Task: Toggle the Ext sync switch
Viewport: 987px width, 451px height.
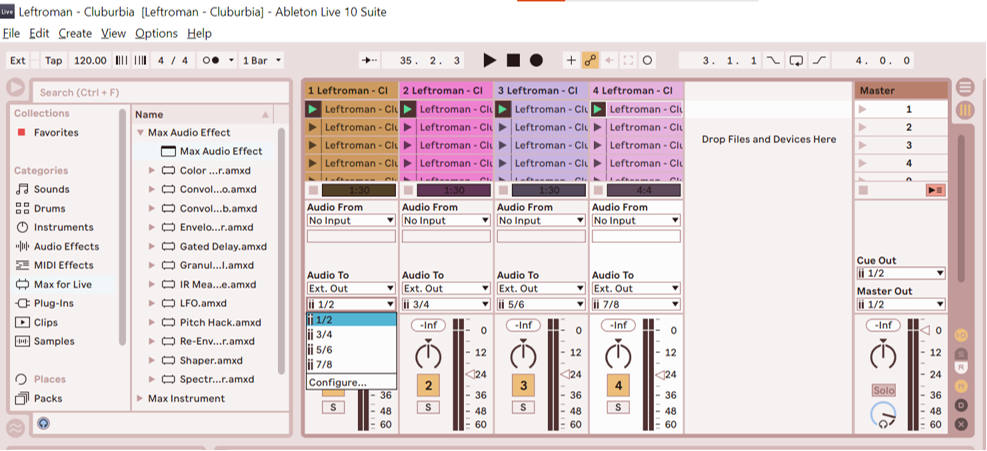Action: coord(18,60)
